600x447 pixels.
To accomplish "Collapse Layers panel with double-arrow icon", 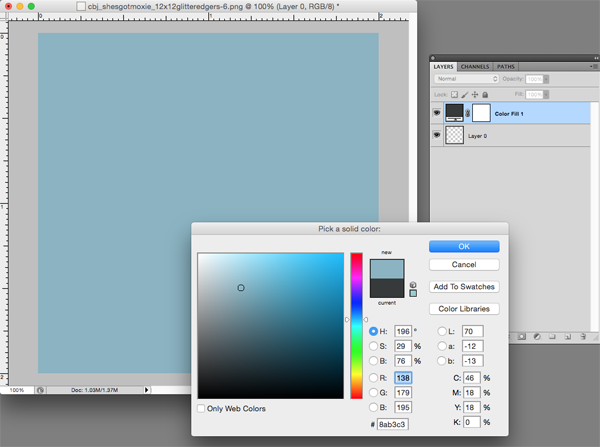I will (x=596, y=58).
